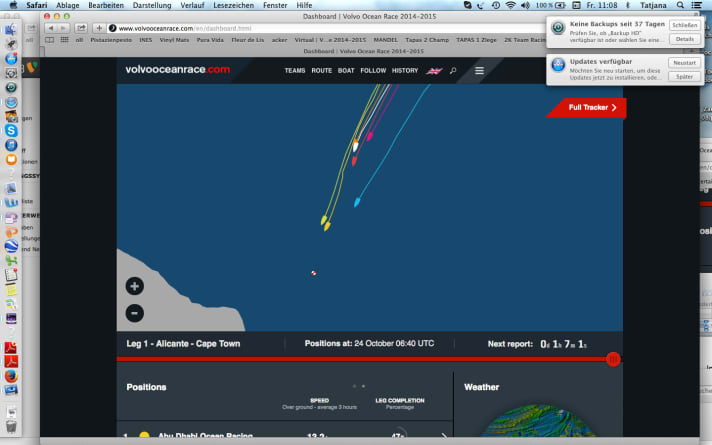The height and width of the screenshot is (445, 712).
Task: Open the Fleur de Lis bookmark
Action: (x=247, y=40)
